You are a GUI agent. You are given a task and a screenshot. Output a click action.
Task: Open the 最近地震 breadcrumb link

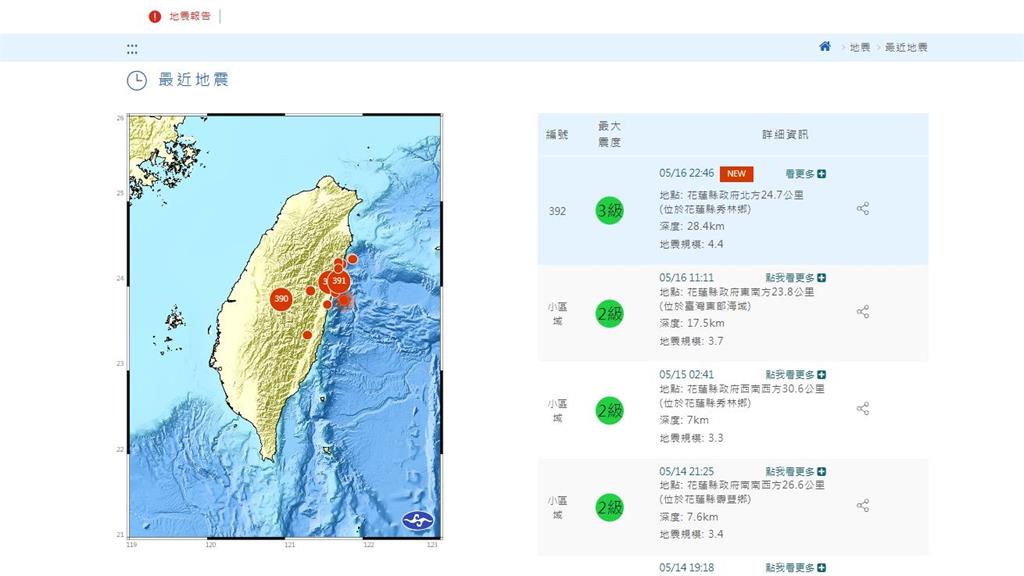click(906, 47)
